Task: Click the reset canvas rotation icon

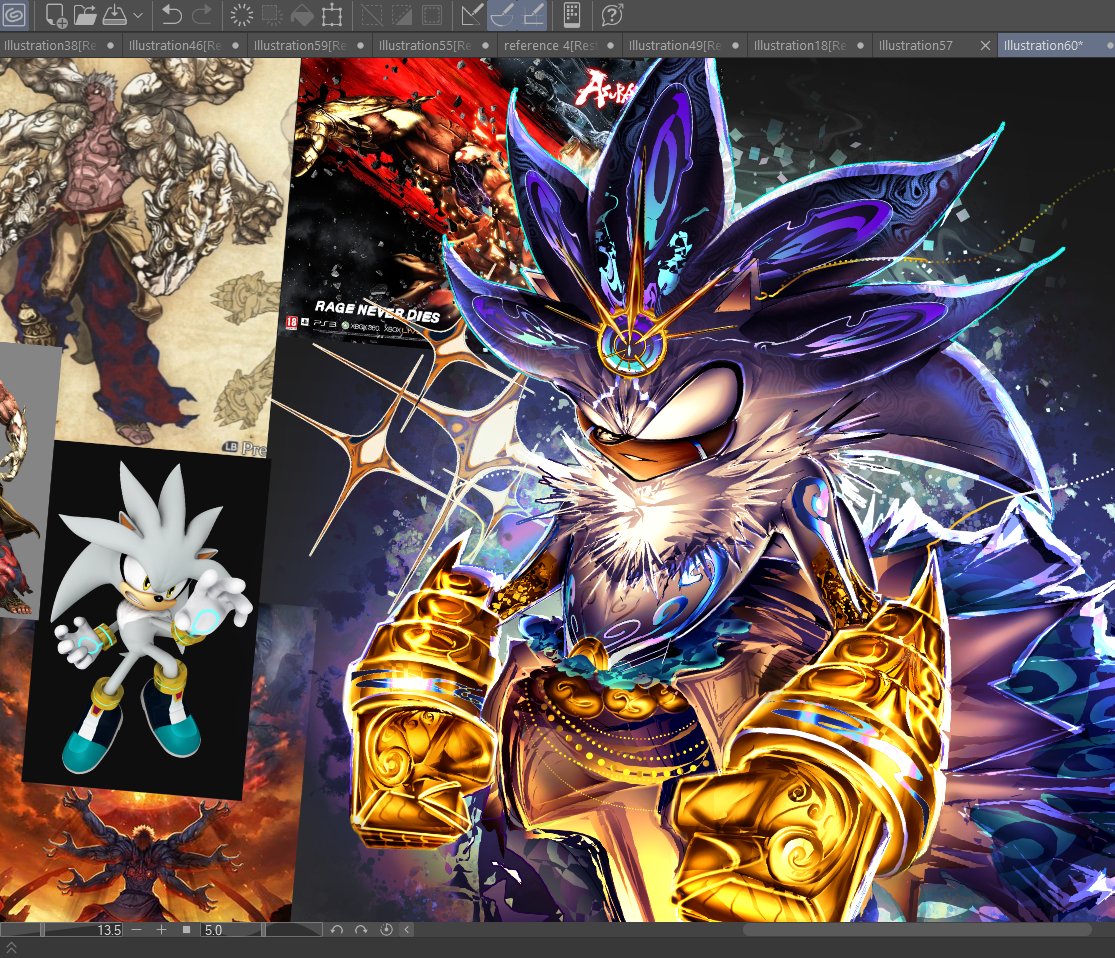Action: click(x=386, y=930)
